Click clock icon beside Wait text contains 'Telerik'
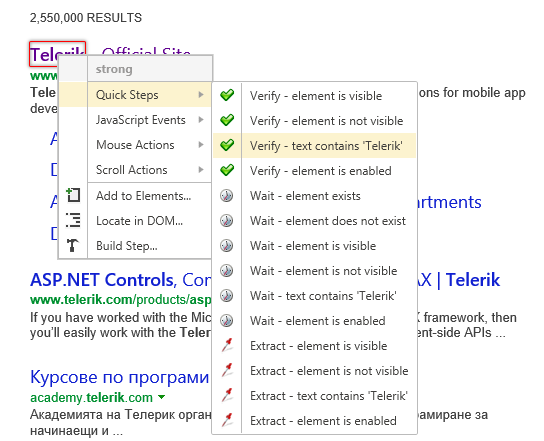This screenshot has width=544, height=441. click(x=227, y=296)
